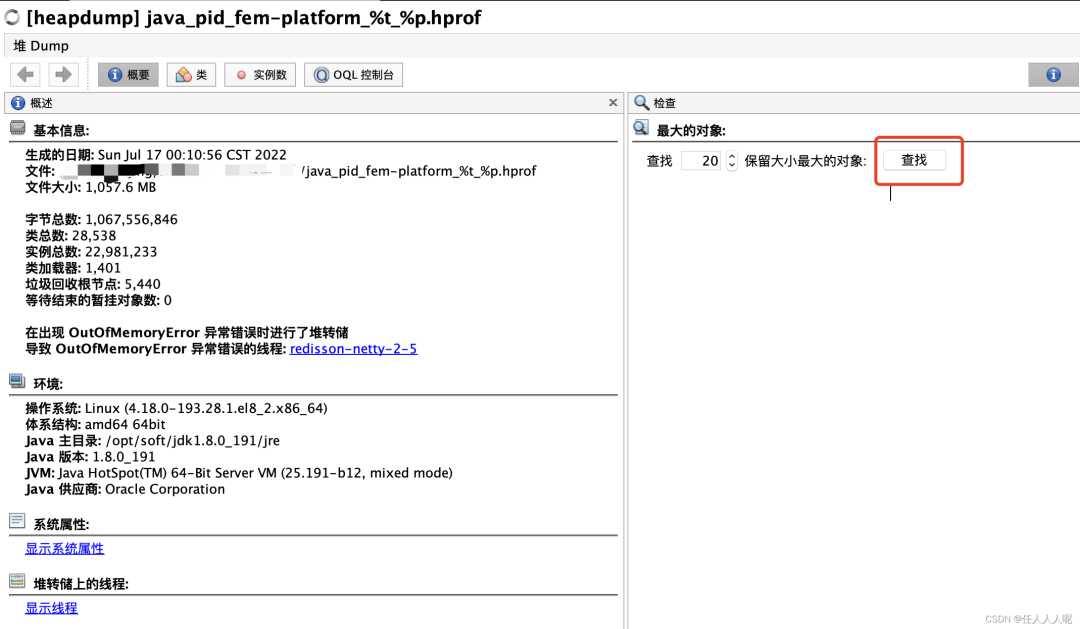Switch to the 类 classes view
The image size is (1080, 629).
(191, 74)
